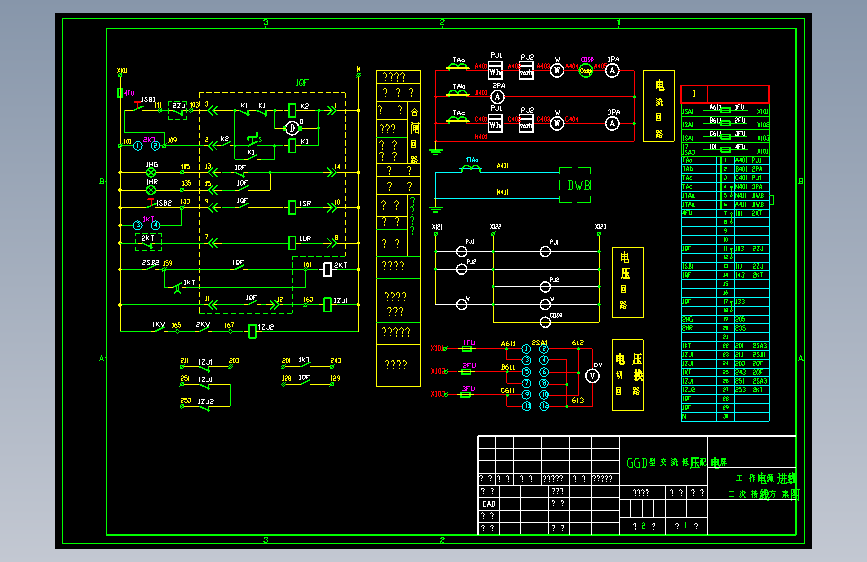This screenshot has width=867, height=562.
Task: Click the 2KT dashed contact box
Action: [x=149, y=242]
